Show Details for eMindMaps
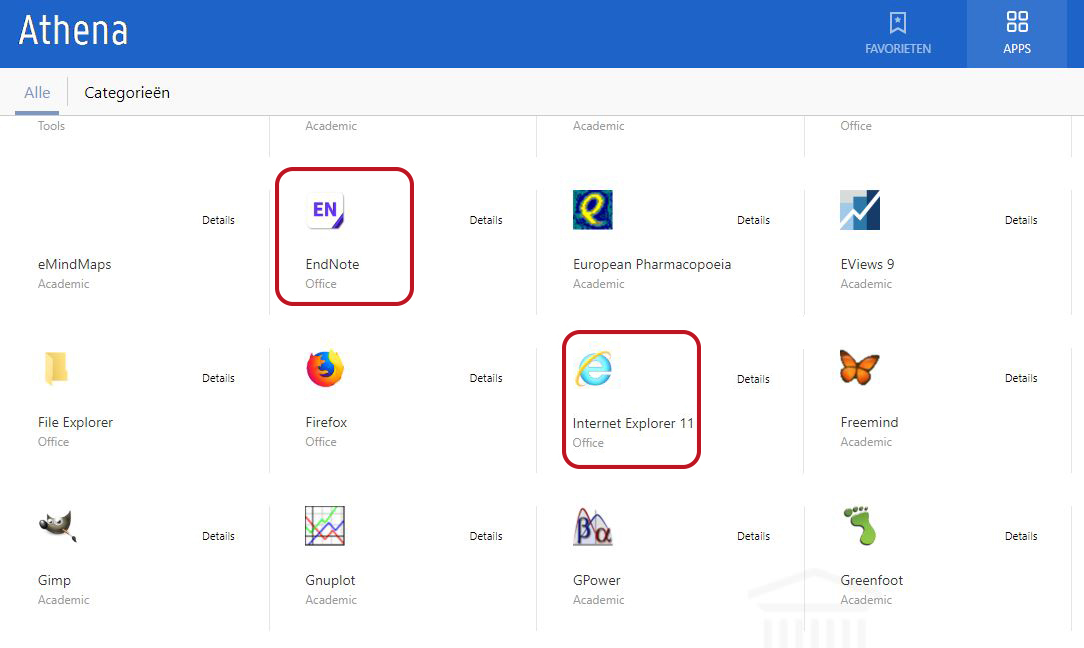 point(218,220)
